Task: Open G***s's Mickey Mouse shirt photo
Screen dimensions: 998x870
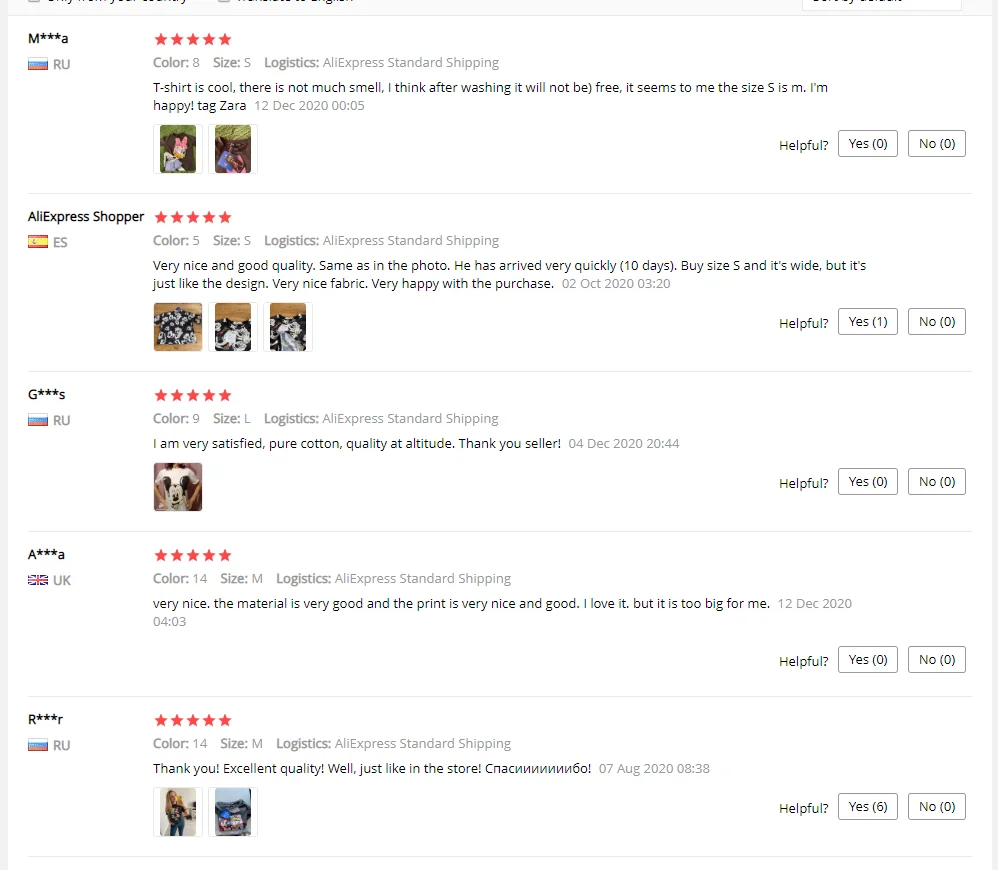Action: [x=178, y=487]
